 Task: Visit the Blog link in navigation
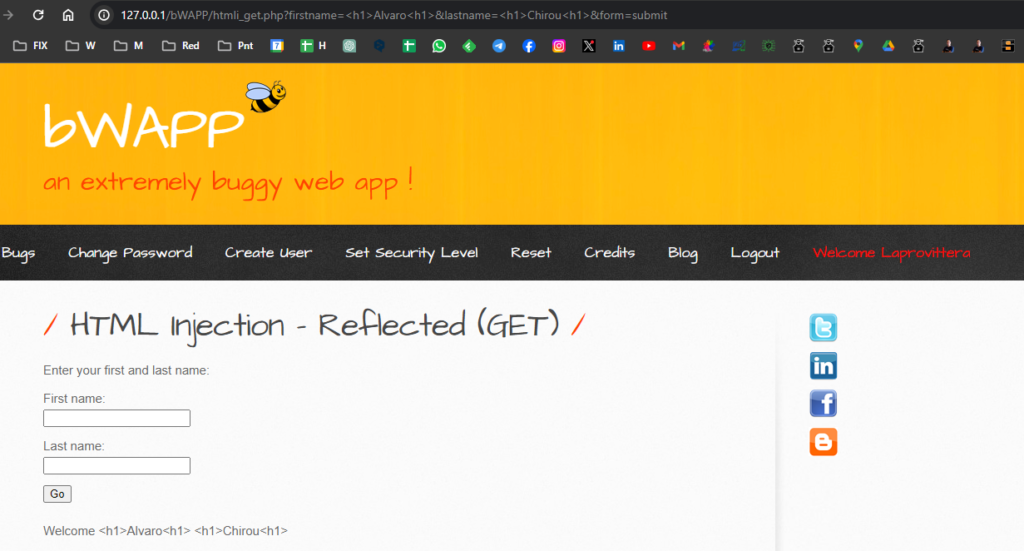coord(682,253)
